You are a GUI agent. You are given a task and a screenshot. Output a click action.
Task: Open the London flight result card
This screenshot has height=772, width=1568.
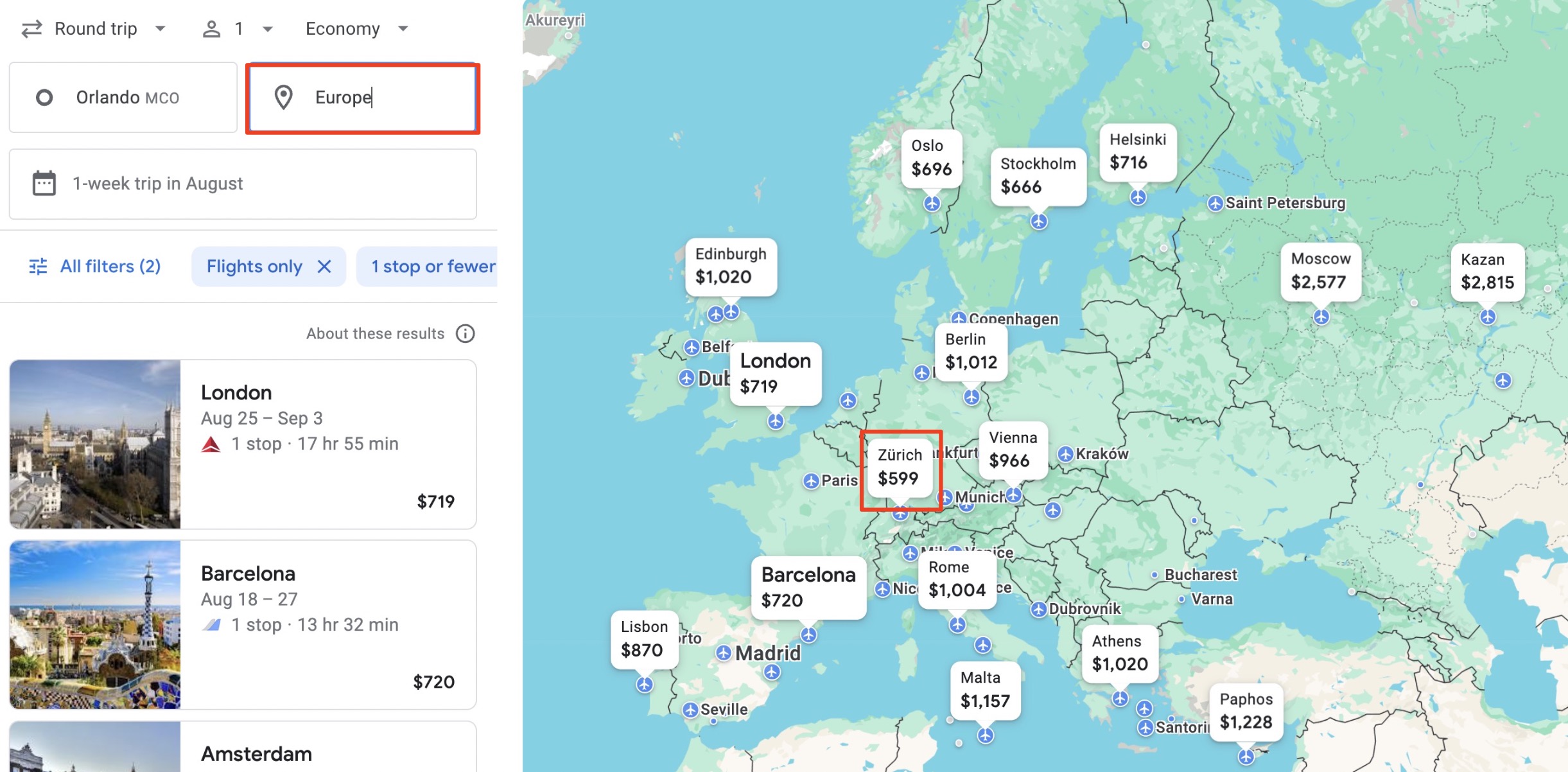click(x=327, y=444)
